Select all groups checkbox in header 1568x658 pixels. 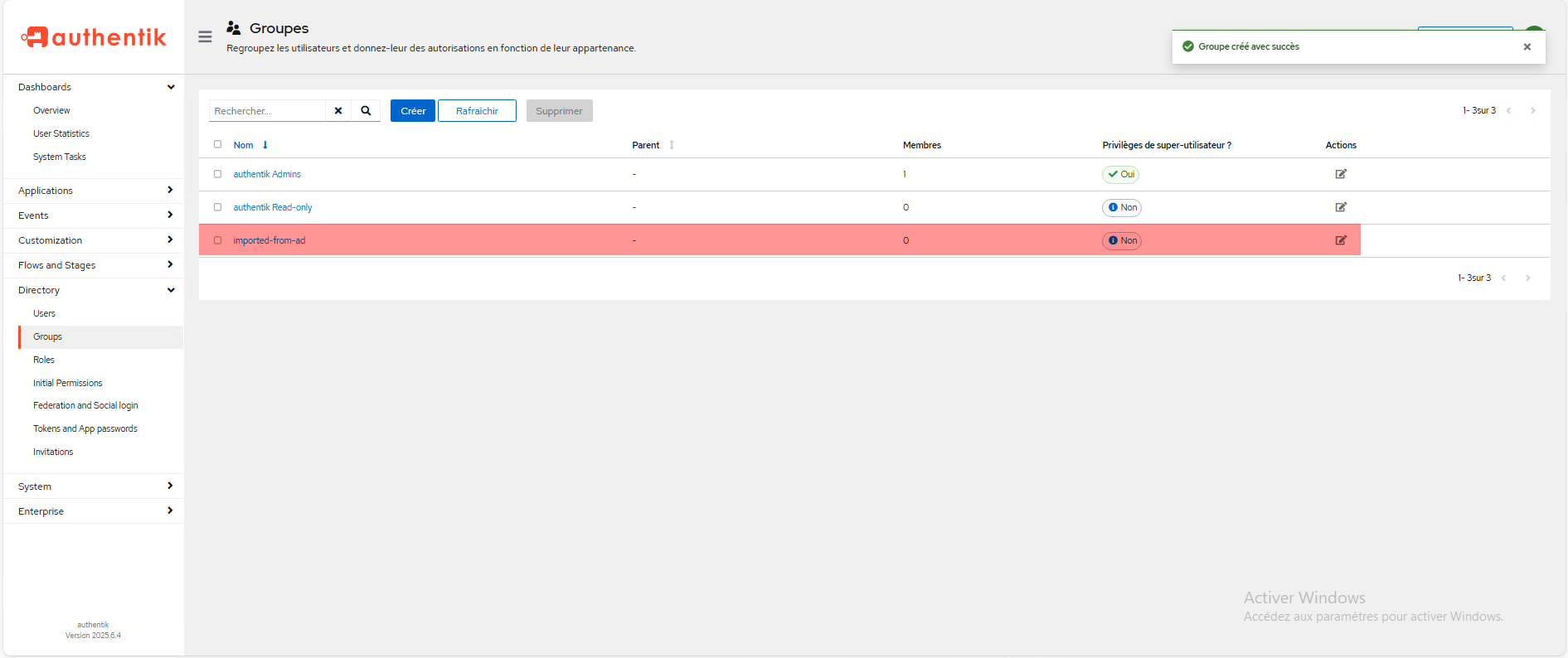(x=218, y=144)
